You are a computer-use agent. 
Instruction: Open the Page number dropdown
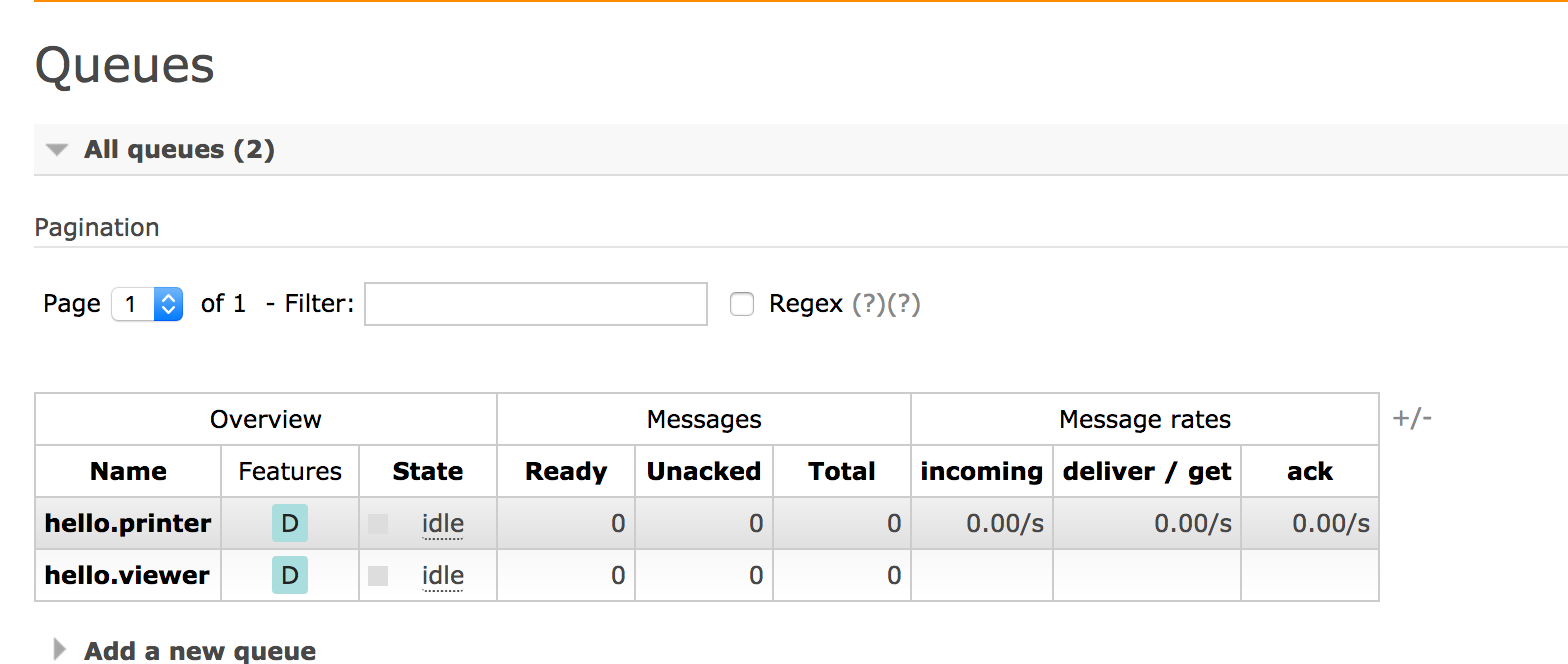coord(147,304)
